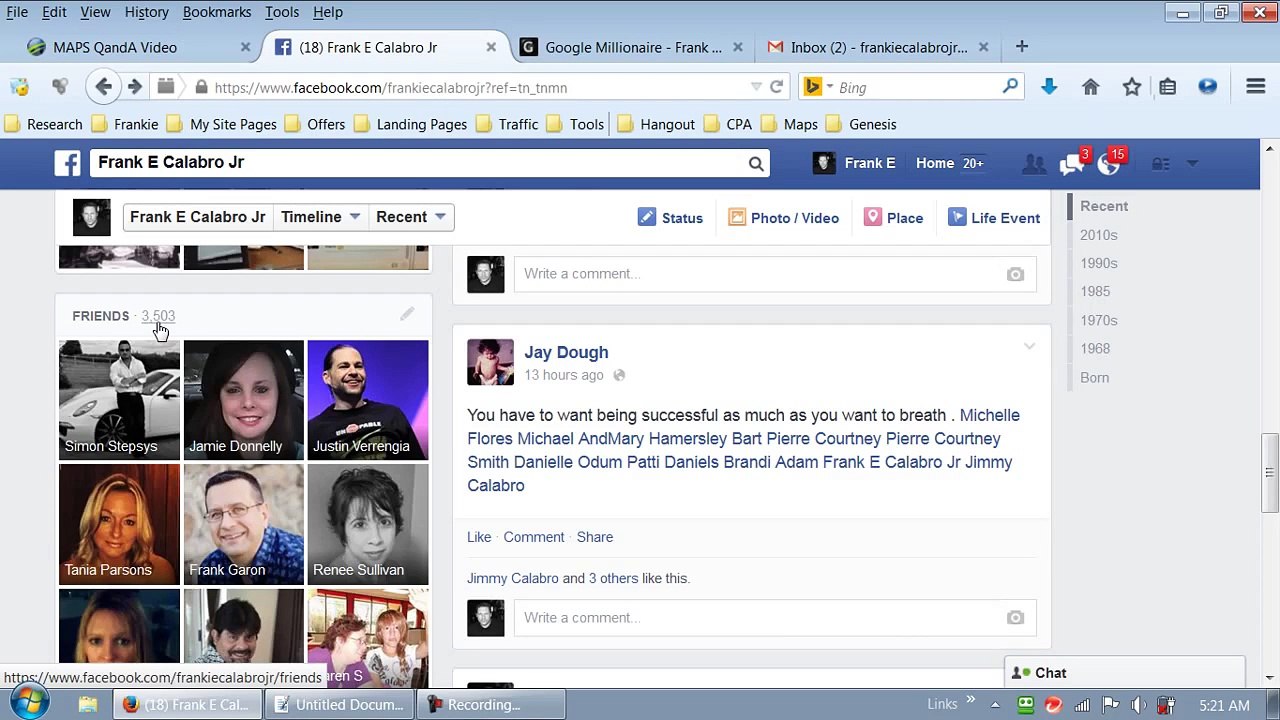Click the Status composer button

pyautogui.click(x=670, y=218)
